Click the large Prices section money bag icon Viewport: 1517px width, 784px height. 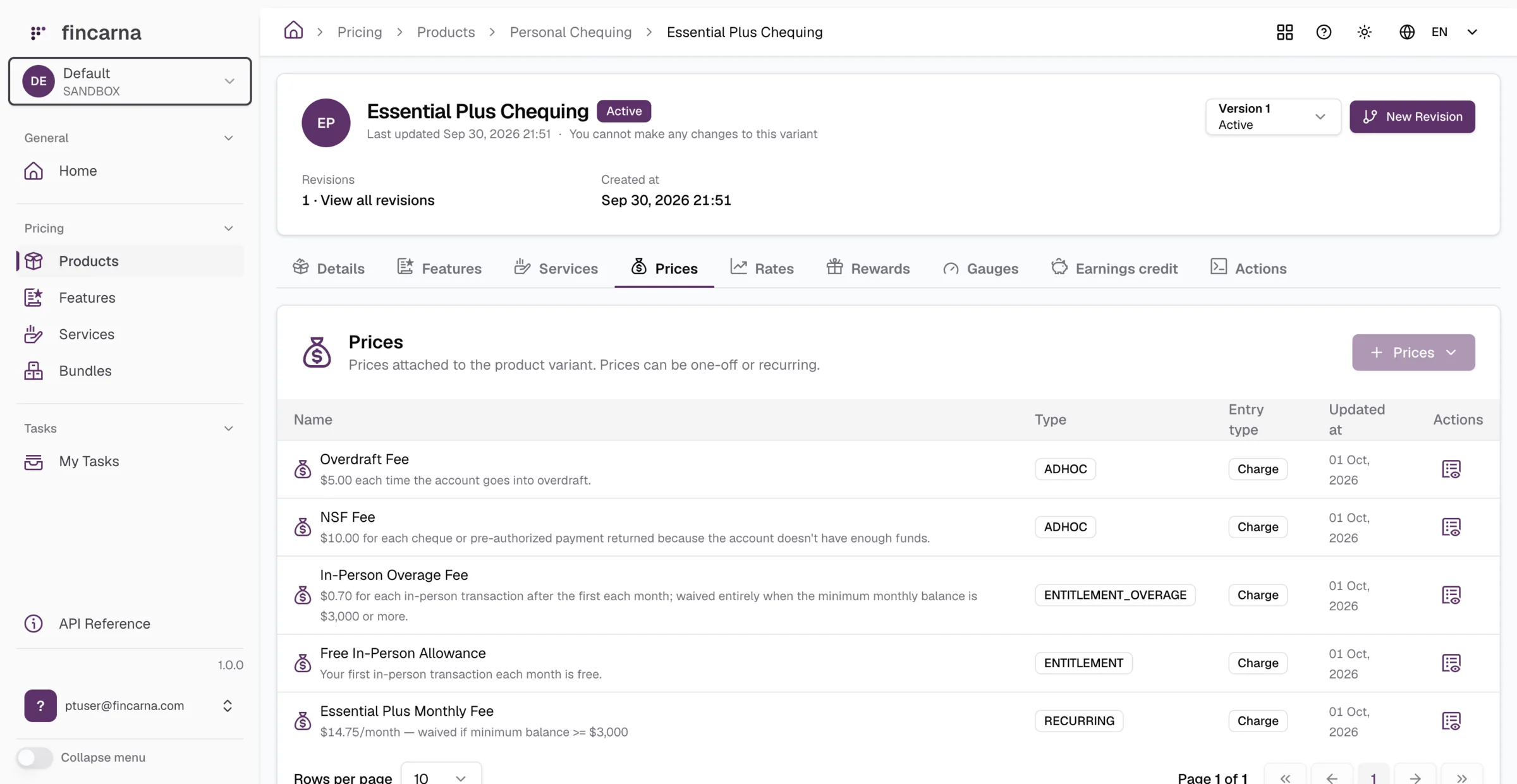click(317, 353)
